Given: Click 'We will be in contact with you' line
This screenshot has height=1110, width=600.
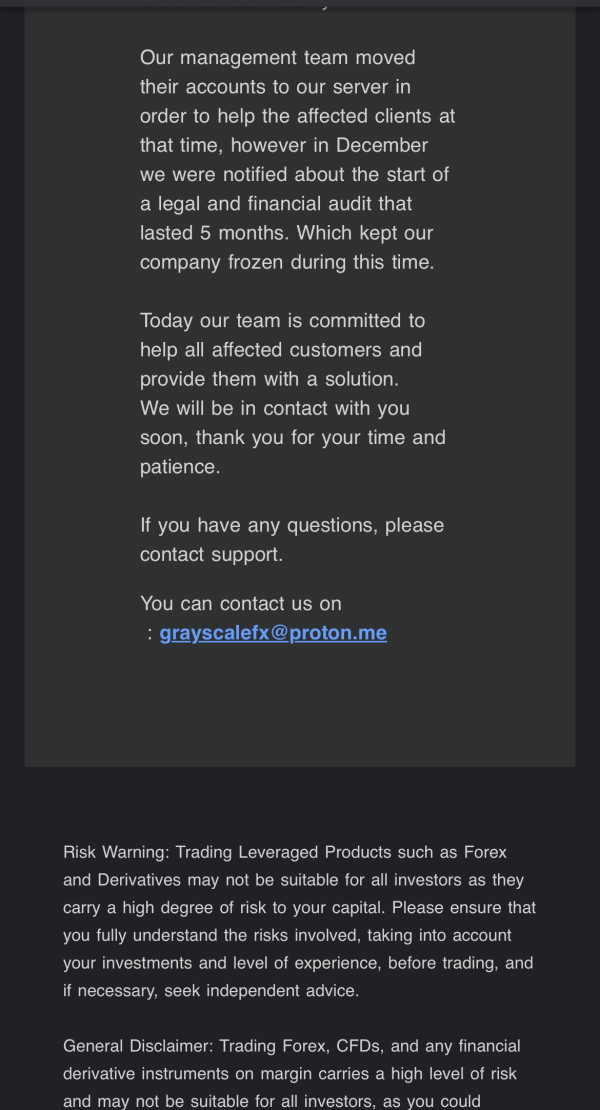Looking at the screenshot, I should click(x=275, y=408).
